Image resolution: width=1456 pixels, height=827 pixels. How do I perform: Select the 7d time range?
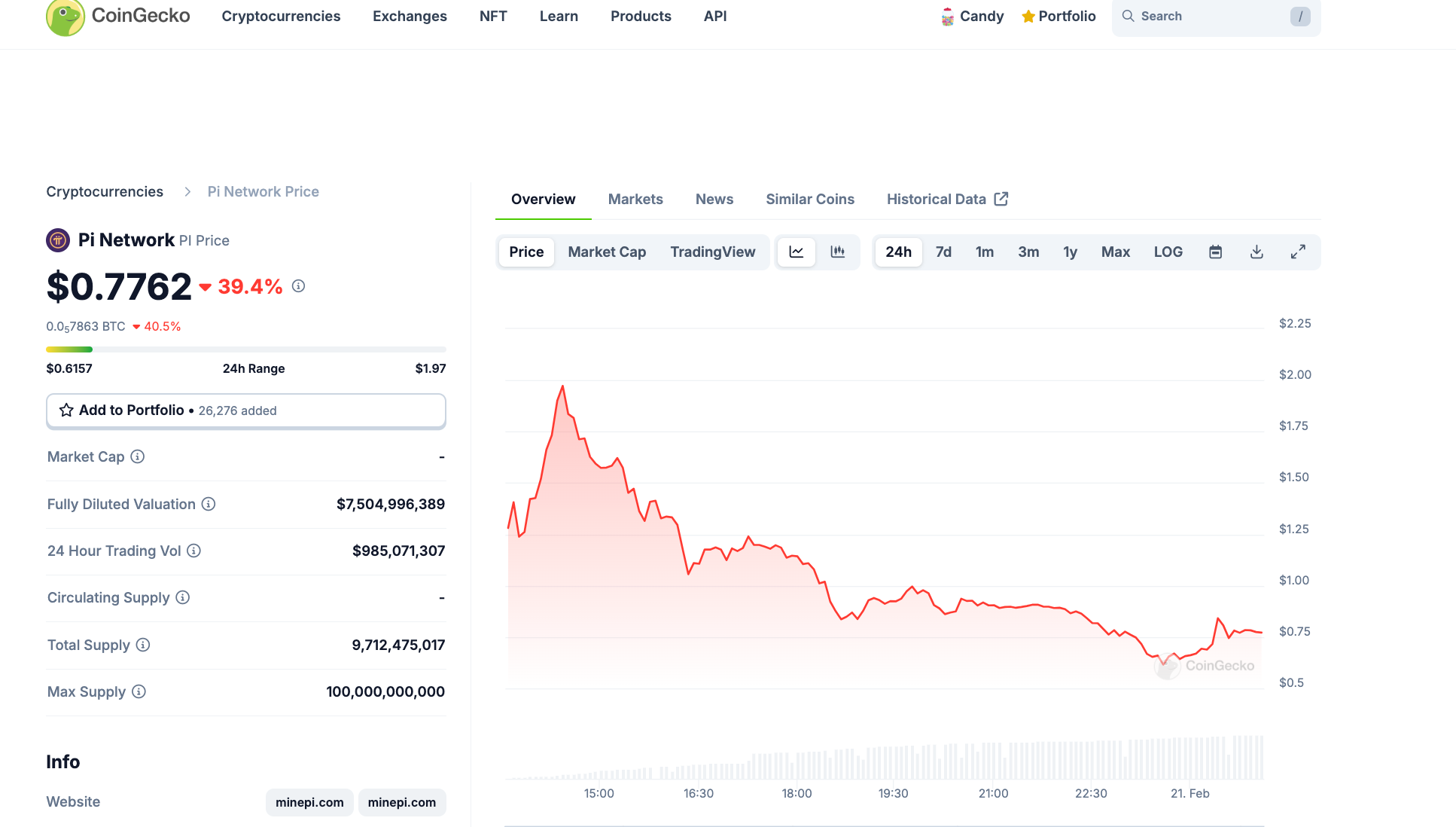tap(943, 252)
